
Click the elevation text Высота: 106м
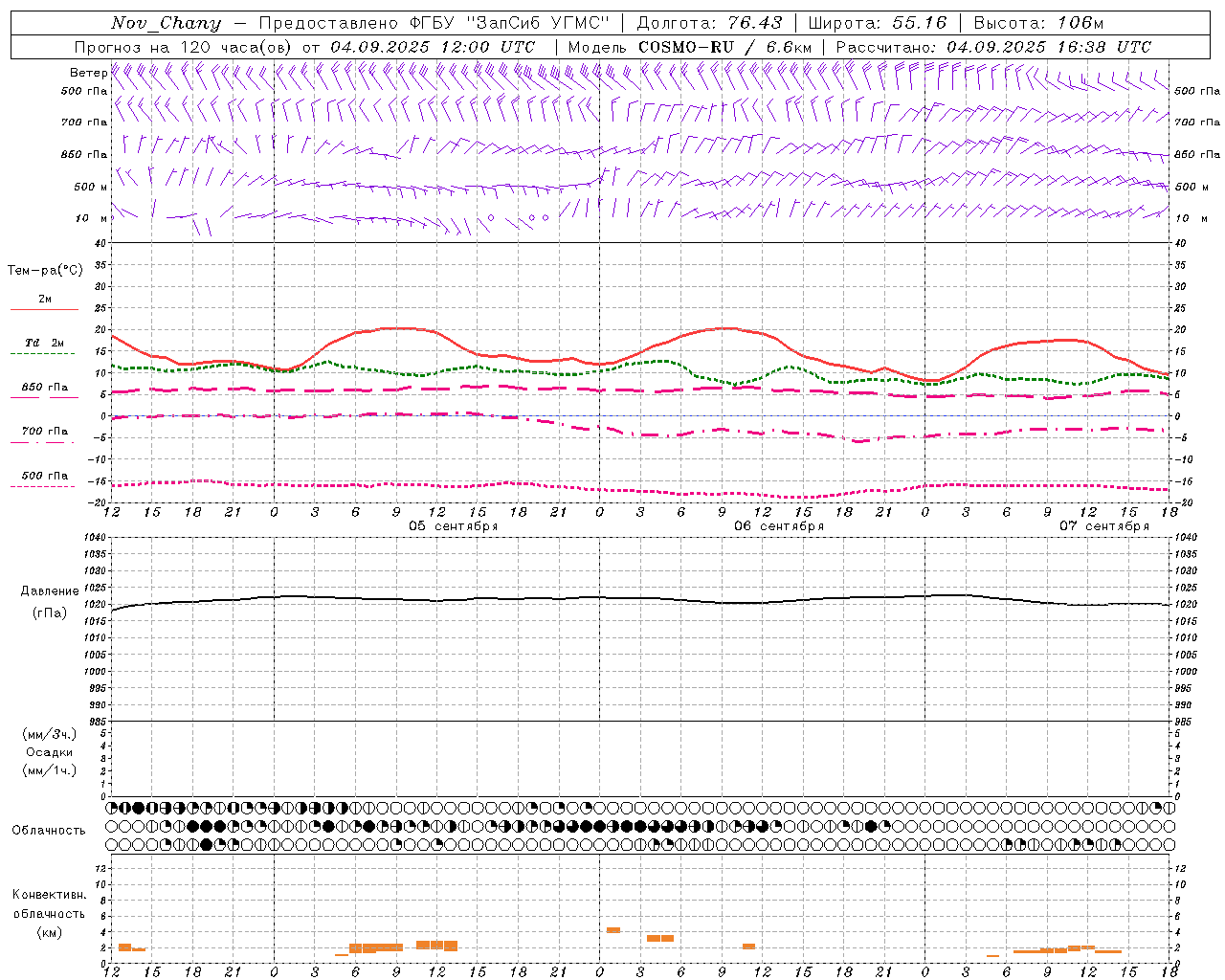point(1038,23)
